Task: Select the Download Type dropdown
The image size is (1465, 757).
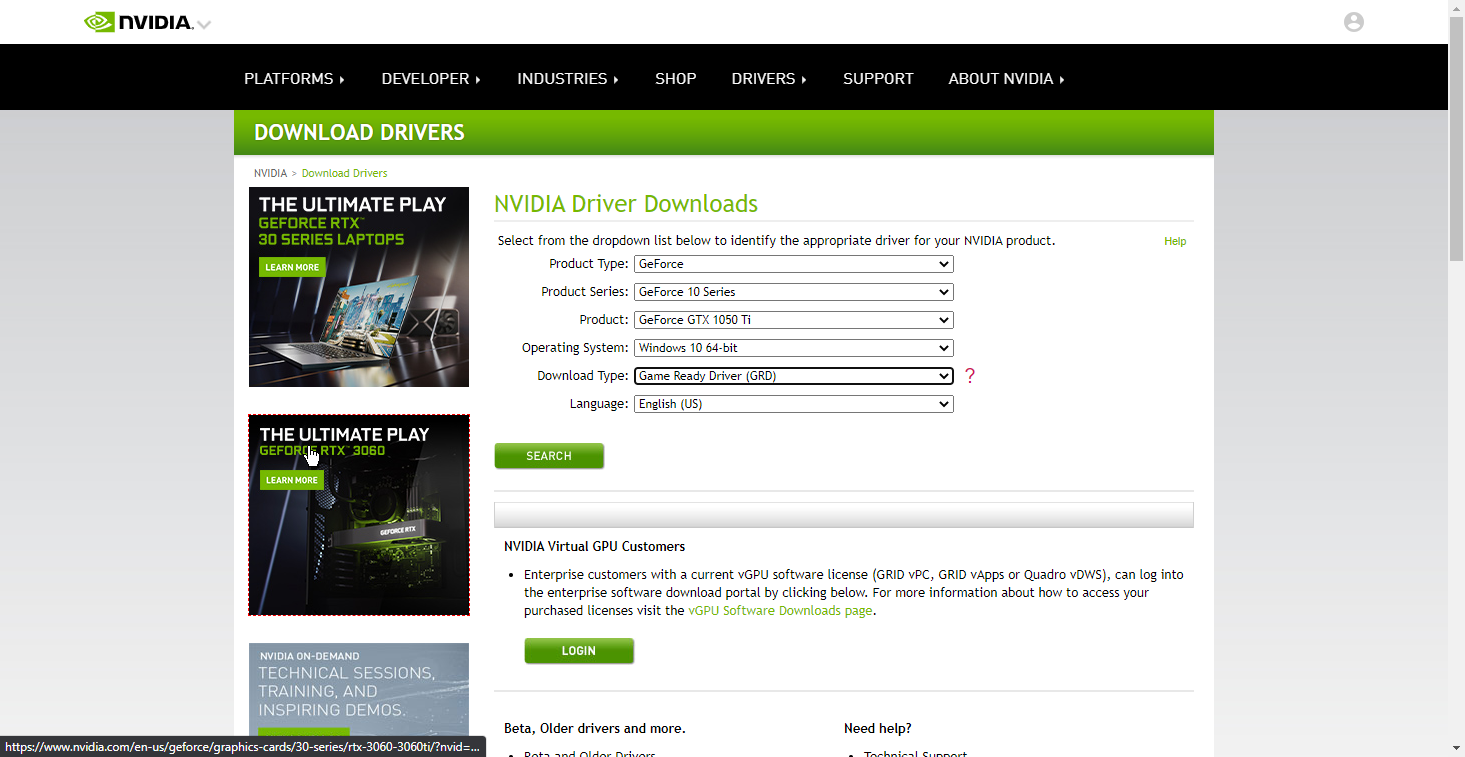Action: click(x=793, y=376)
